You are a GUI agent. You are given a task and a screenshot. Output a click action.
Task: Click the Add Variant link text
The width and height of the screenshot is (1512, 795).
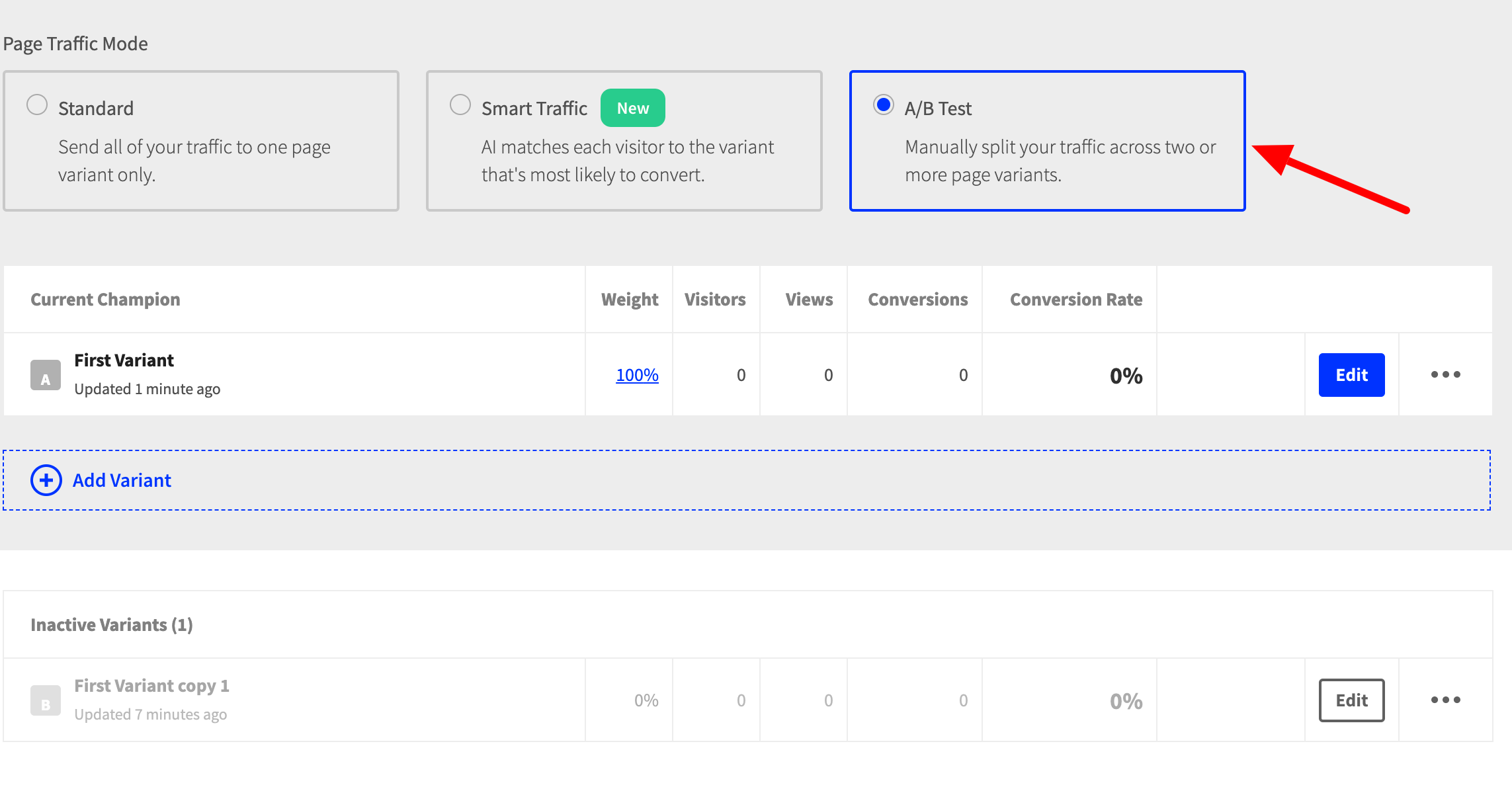tap(122, 480)
